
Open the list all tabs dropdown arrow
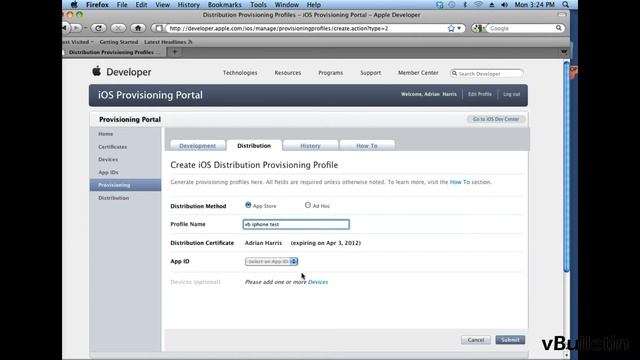click(x=564, y=52)
